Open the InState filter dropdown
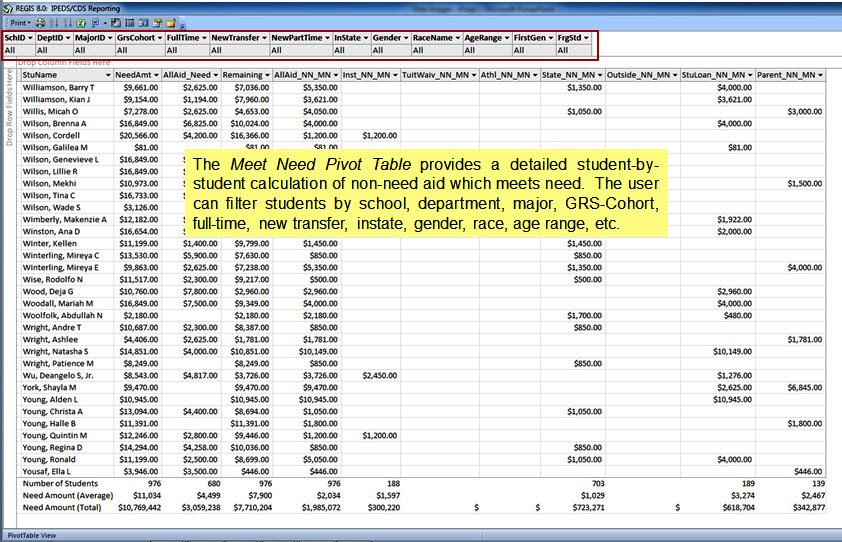Screen dimensions: 842x542 pyautogui.click(x=365, y=38)
